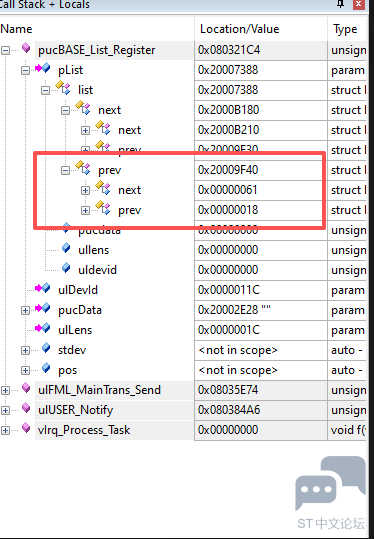Click the pos auto variable icon
Screen dimensions: 374x539
(46, 368)
